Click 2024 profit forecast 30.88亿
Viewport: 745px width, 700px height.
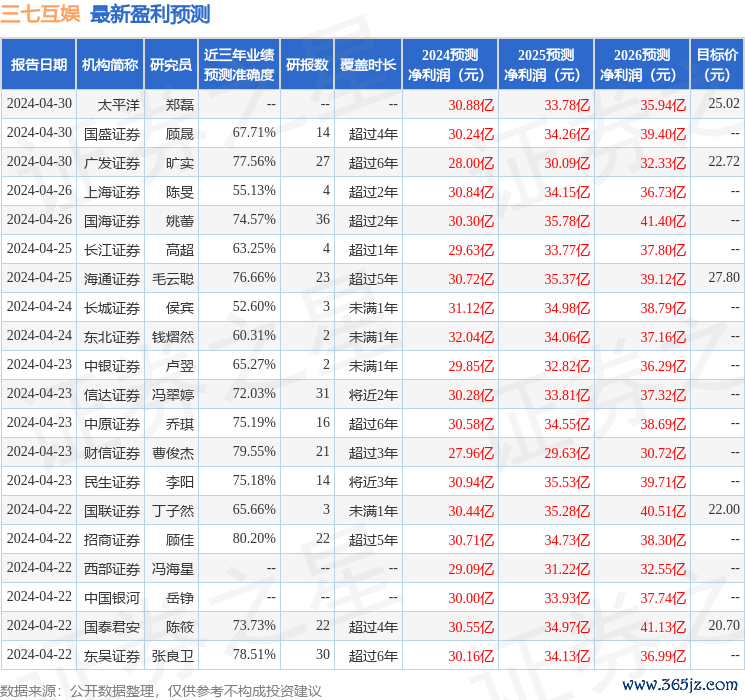point(471,105)
